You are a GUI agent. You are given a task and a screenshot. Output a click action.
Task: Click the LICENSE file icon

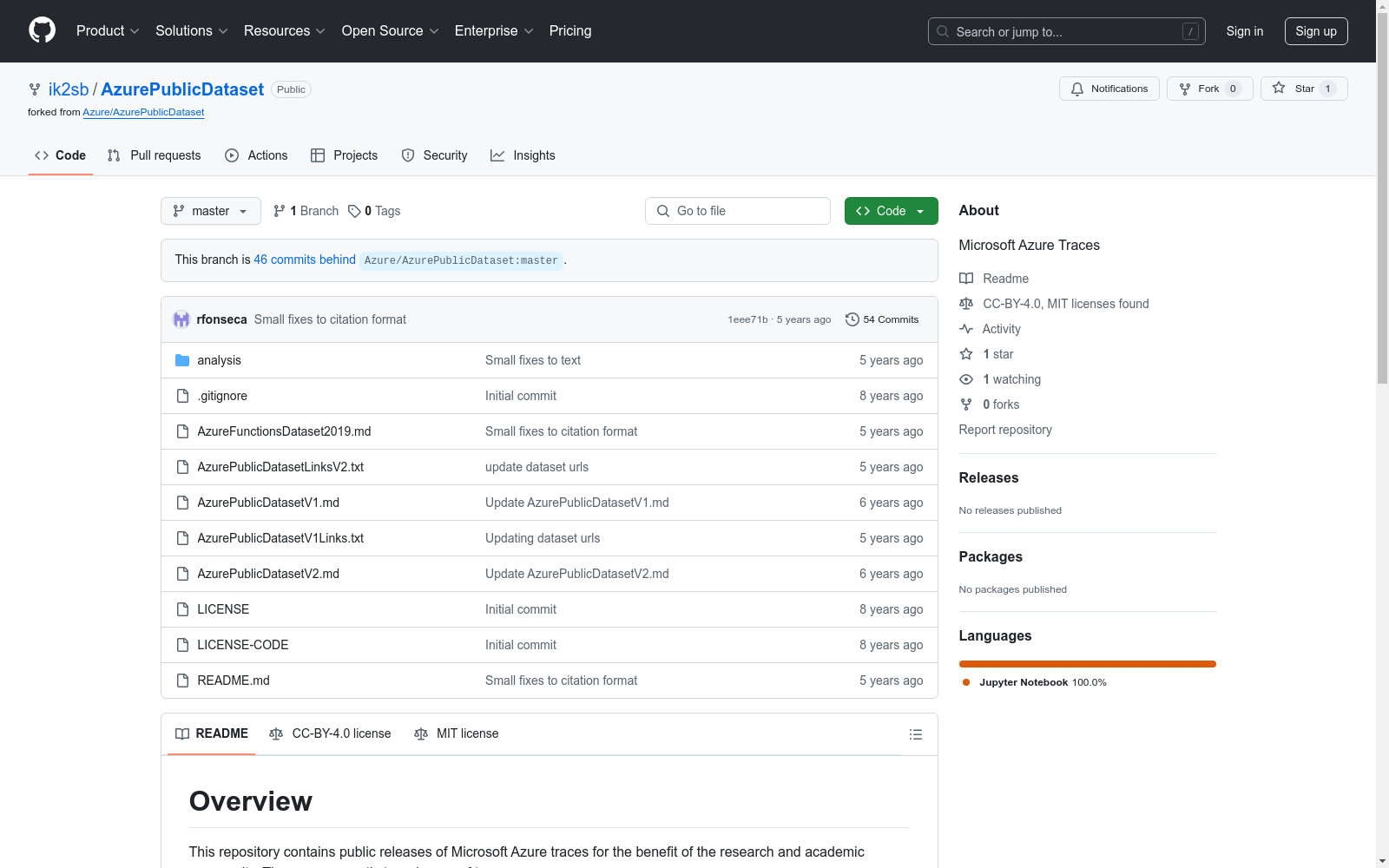[x=182, y=609]
